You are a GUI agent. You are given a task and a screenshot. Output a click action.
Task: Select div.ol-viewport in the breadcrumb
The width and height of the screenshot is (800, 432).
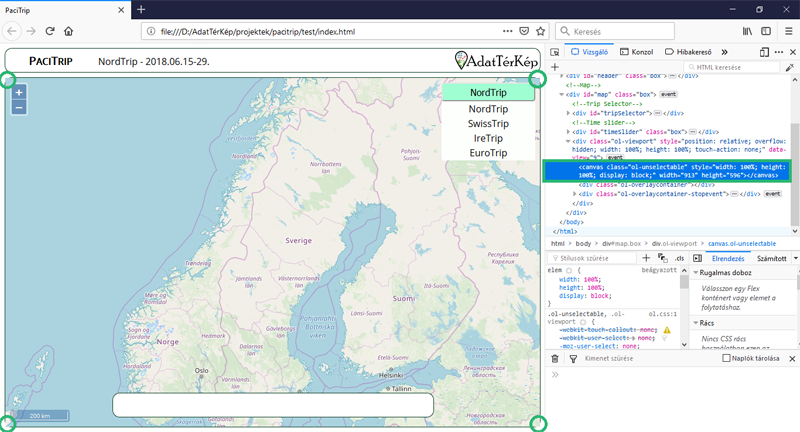pyautogui.click(x=674, y=244)
